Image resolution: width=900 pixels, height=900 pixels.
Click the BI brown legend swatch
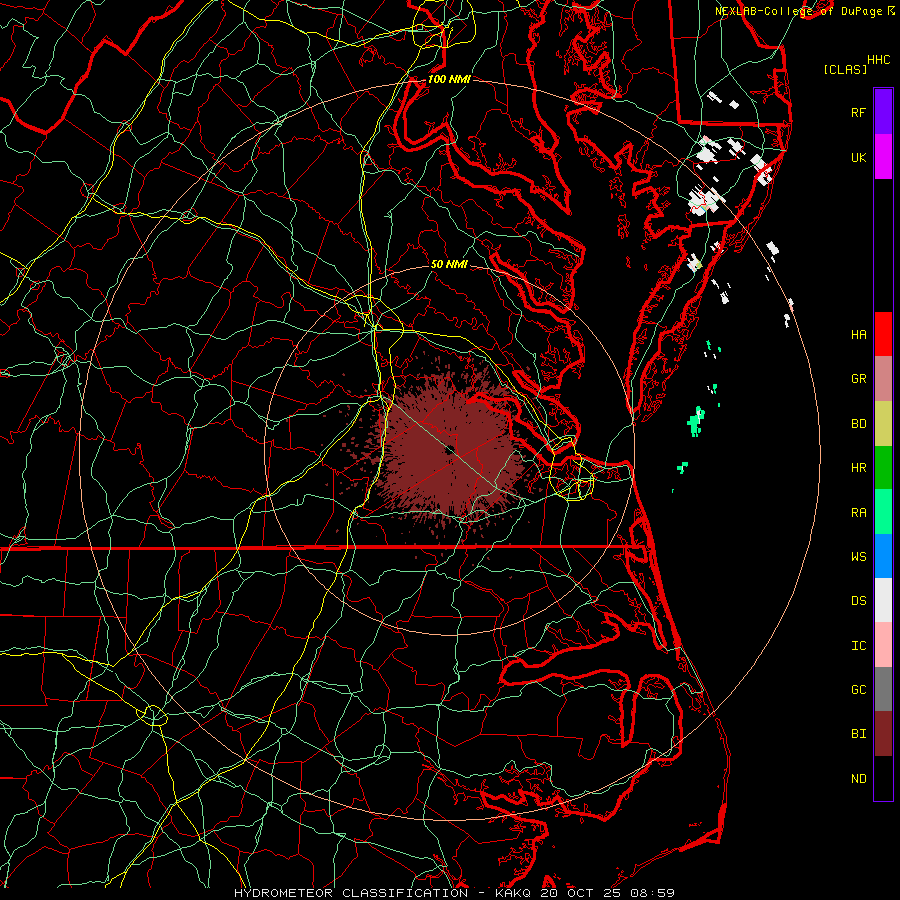[x=883, y=734]
